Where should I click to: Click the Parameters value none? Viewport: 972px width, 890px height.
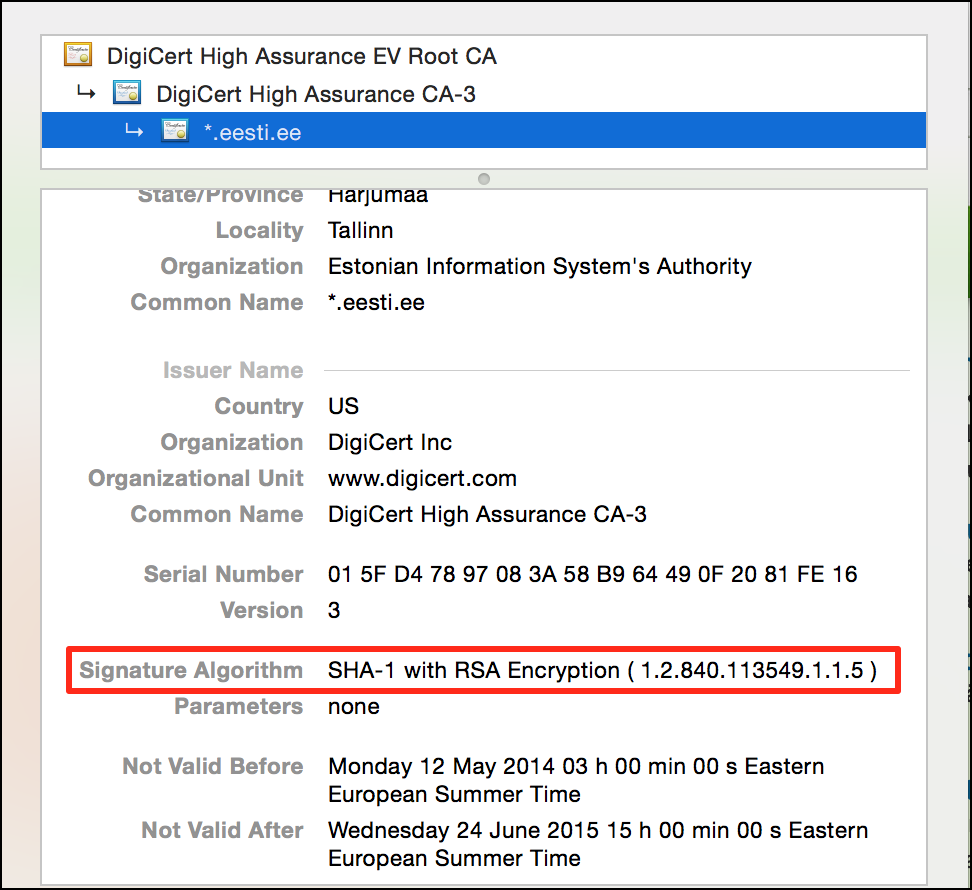353,707
